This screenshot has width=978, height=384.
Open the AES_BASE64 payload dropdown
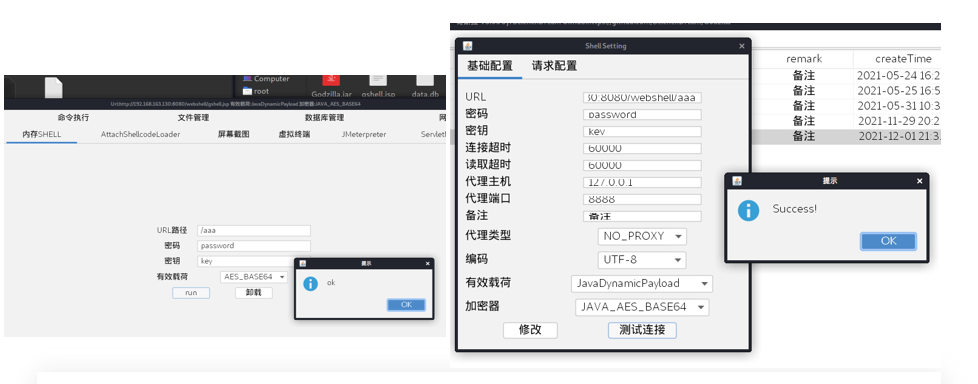[254, 277]
